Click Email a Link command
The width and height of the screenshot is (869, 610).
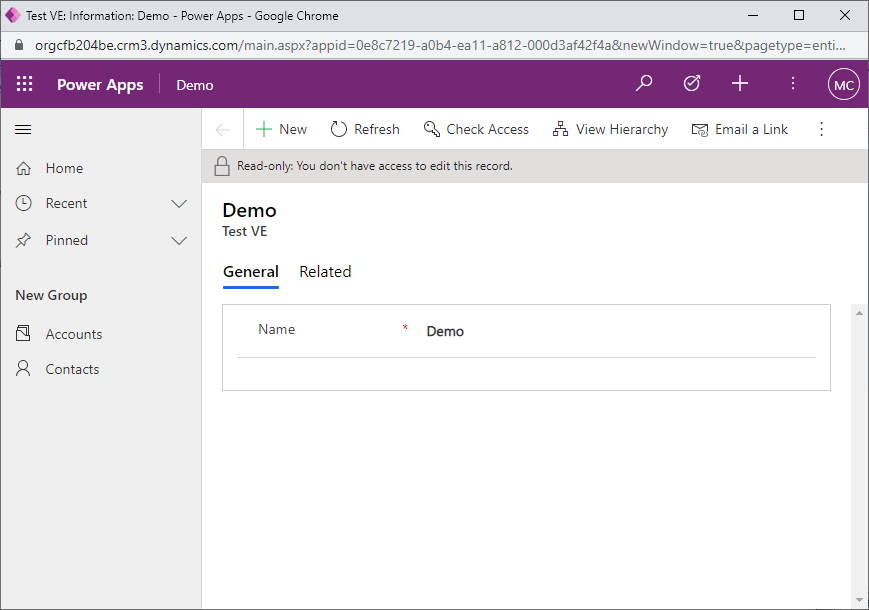(740, 129)
